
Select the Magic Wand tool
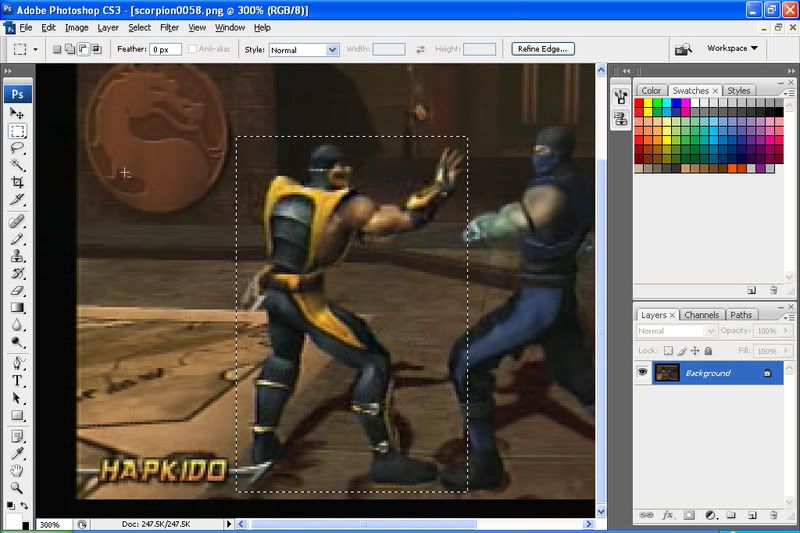17,165
